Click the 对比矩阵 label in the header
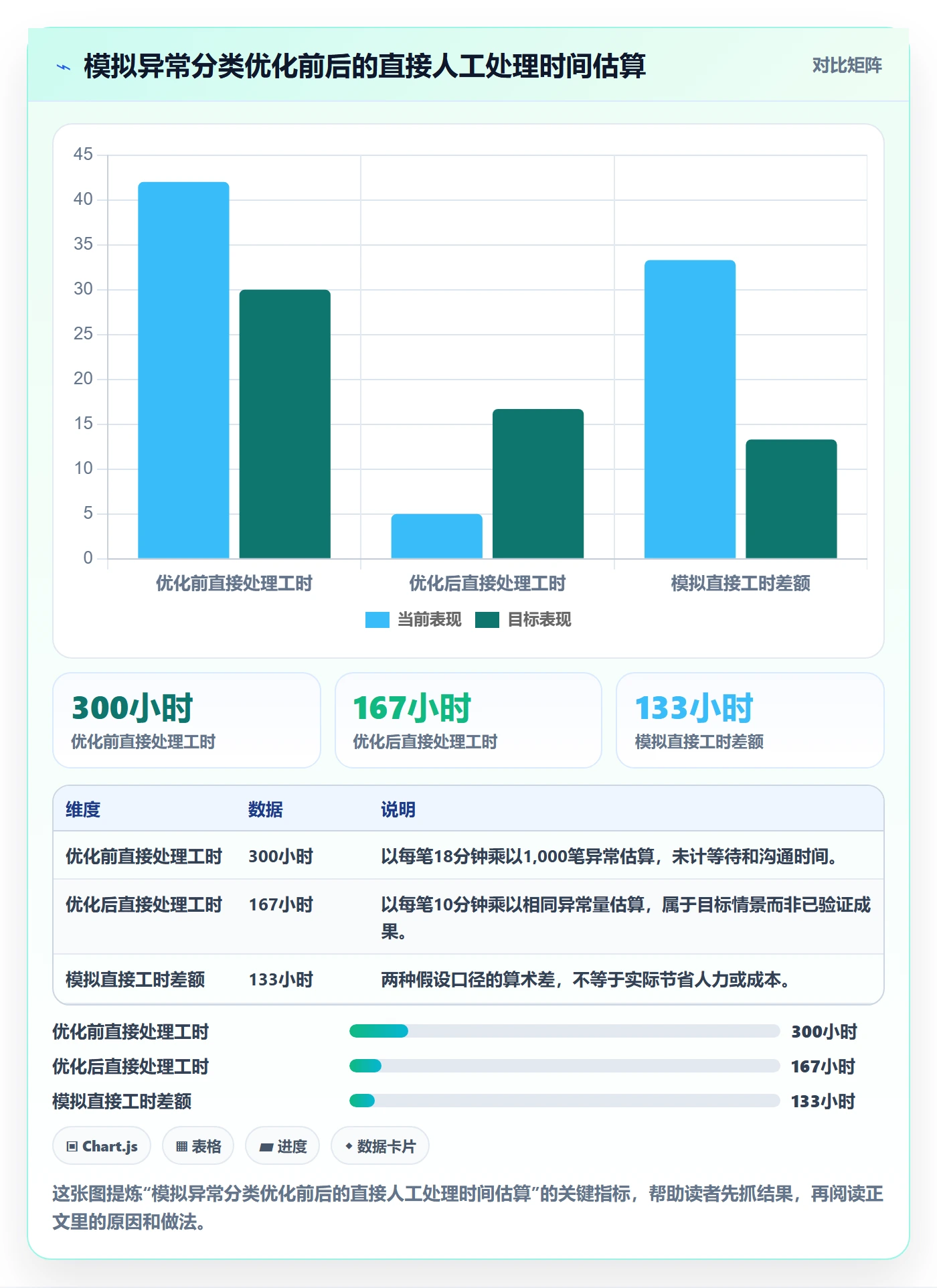This screenshot has height=1288, width=937. click(847, 66)
